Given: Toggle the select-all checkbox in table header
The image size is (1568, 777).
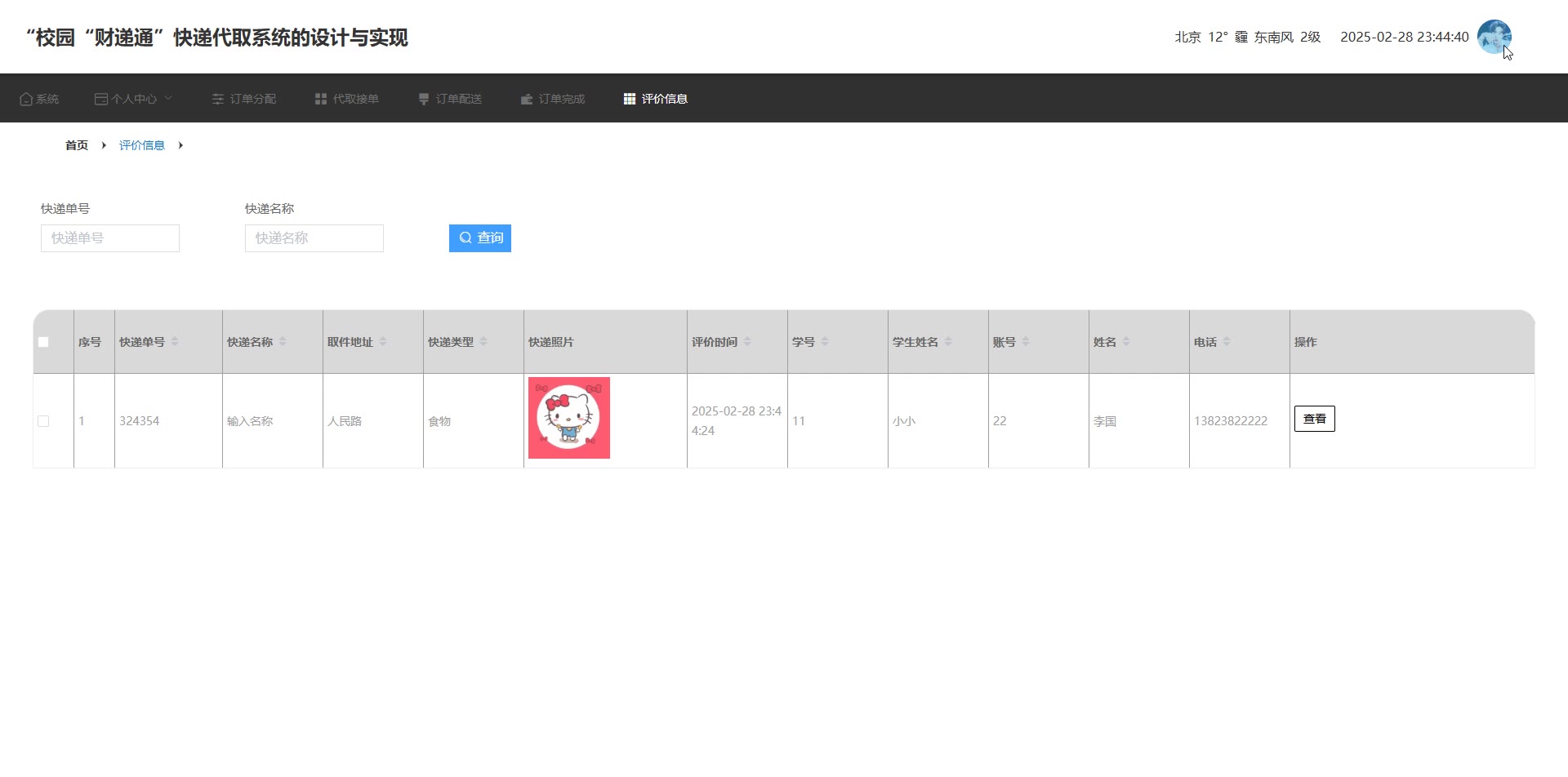Looking at the screenshot, I should (x=43, y=342).
